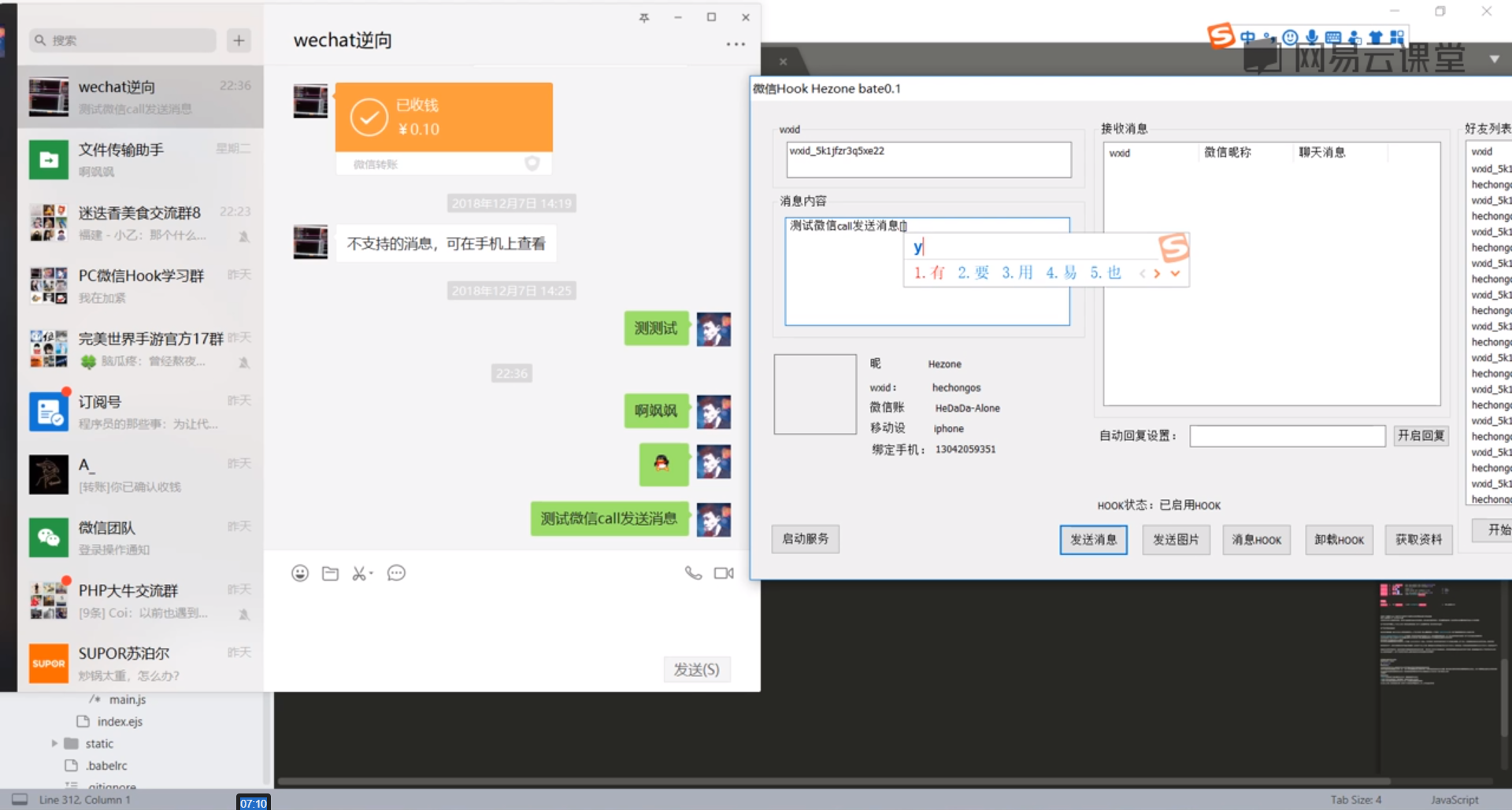Open the editor tab dropdown triangle

tap(1495, 59)
